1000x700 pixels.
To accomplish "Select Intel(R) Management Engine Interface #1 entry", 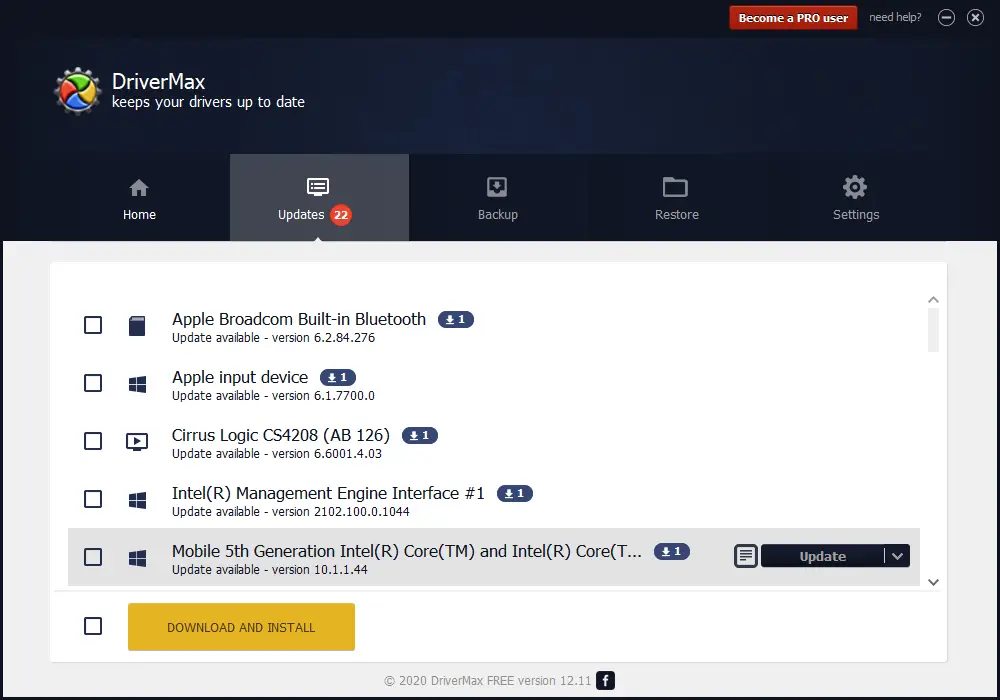I will point(328,493).
